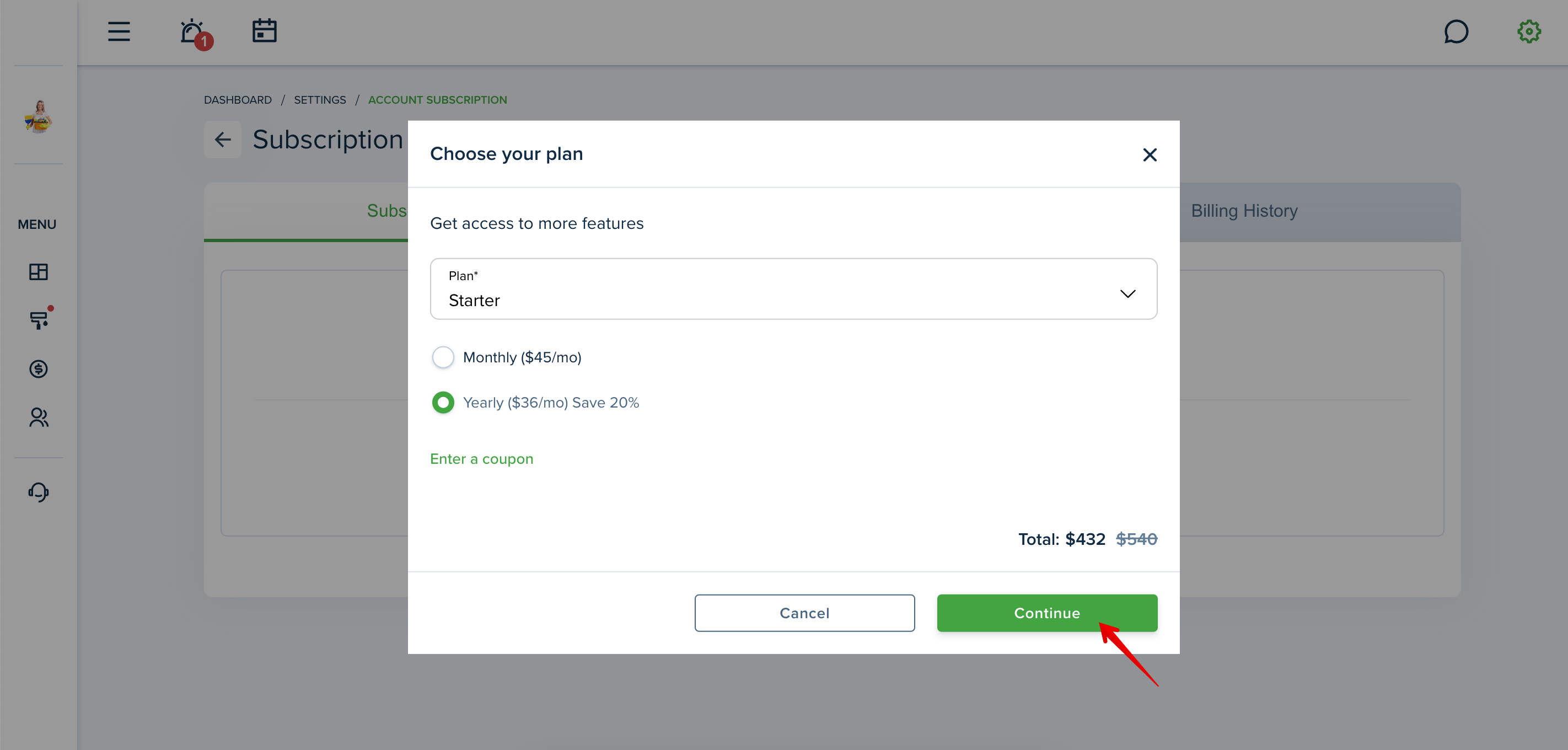Screen dimensions: 1568x750
Task: Open the headset support icon
Action: [x=39, y=491]
